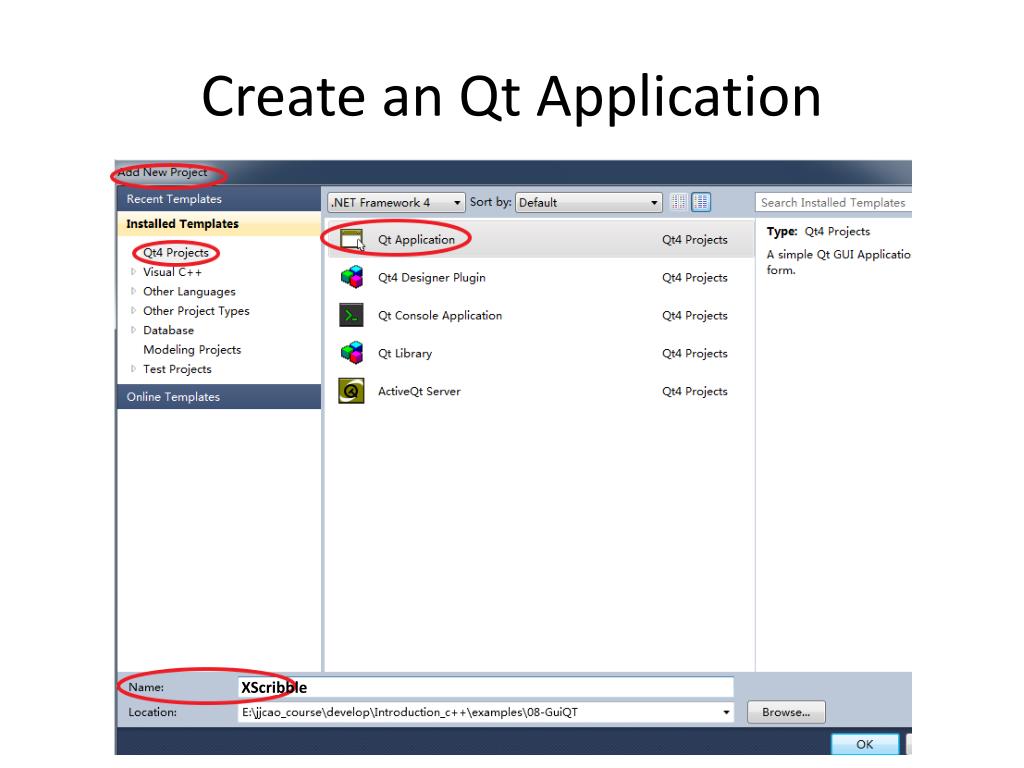Select the Qt Application template icon

coord(351,239)
